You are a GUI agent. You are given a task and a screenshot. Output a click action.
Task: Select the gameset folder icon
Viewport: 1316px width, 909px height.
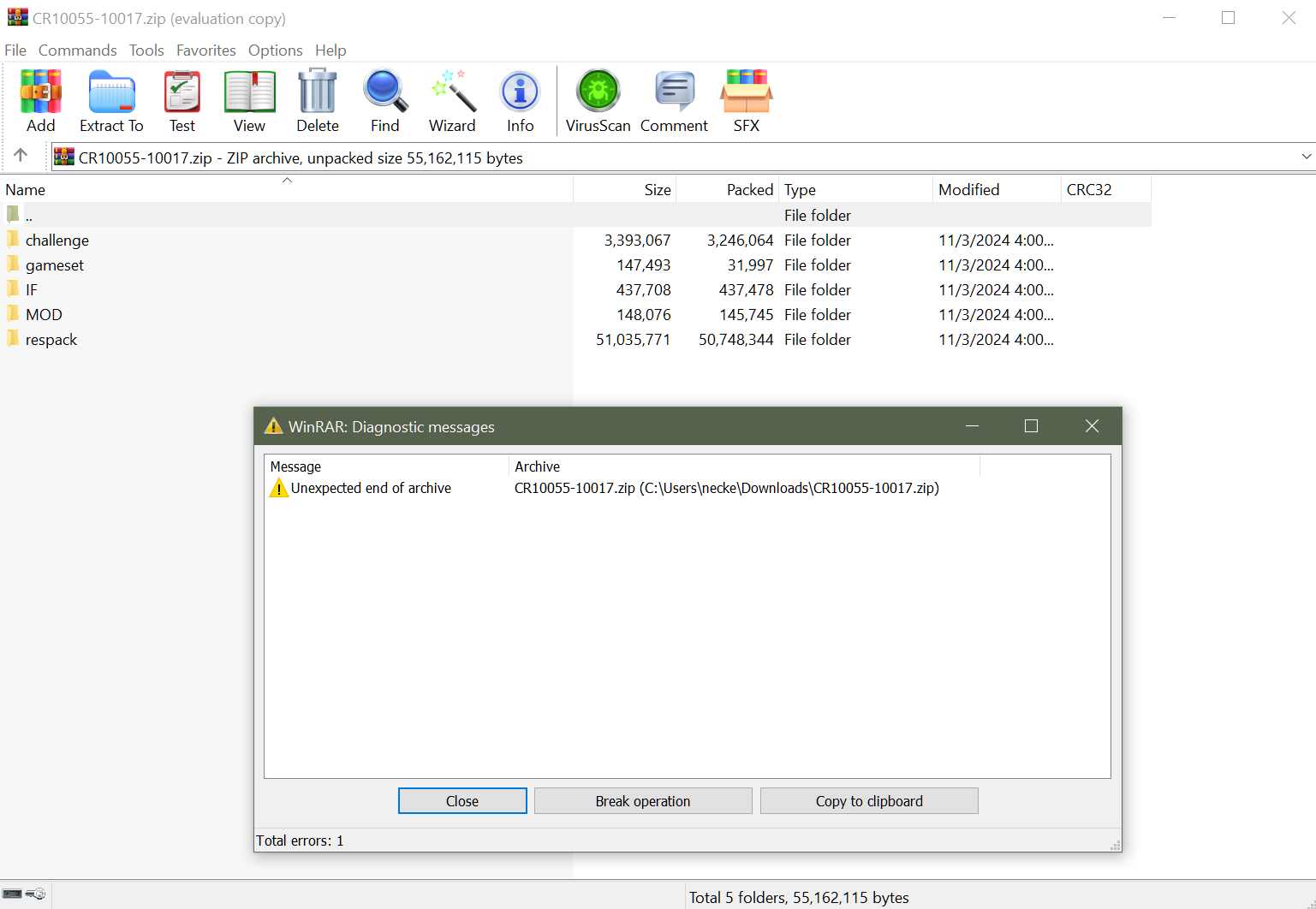point(13,264)
